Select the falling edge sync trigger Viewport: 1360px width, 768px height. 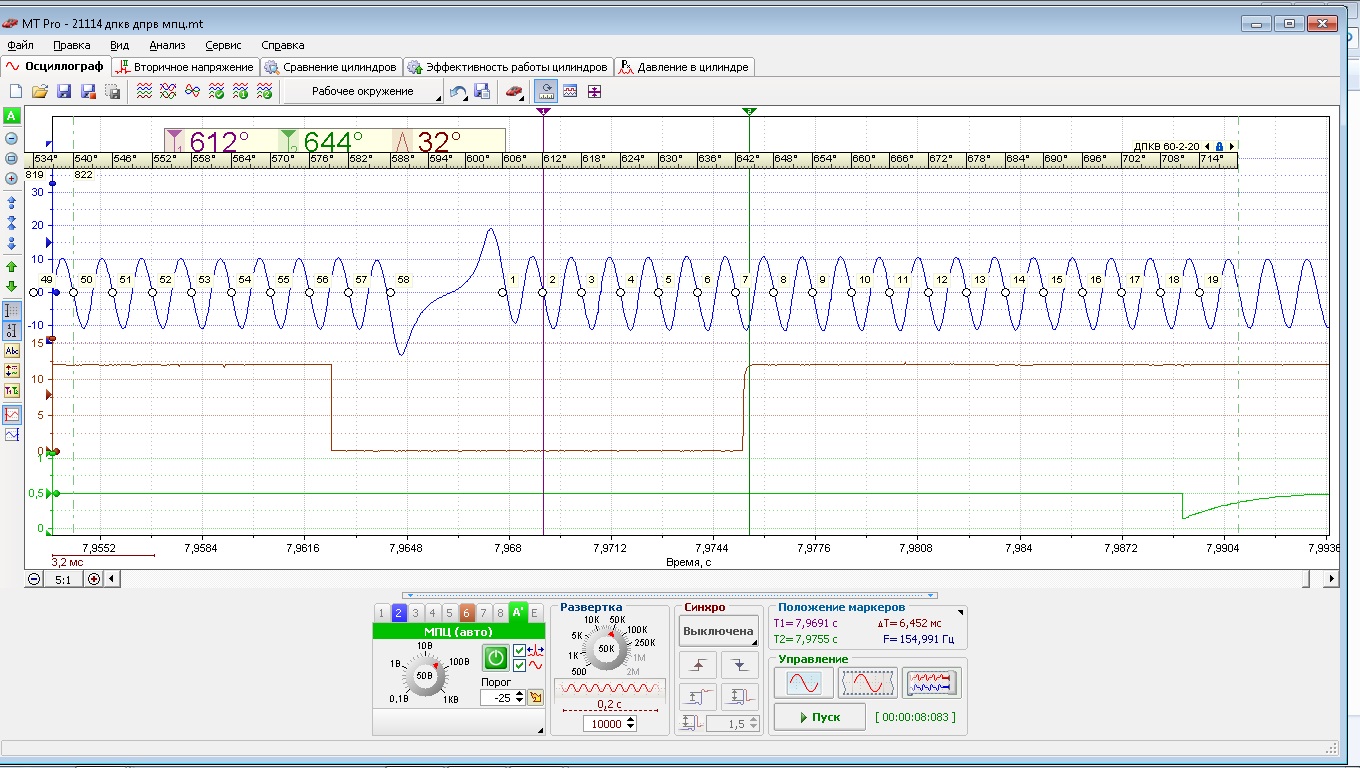(x=739, y=664)
